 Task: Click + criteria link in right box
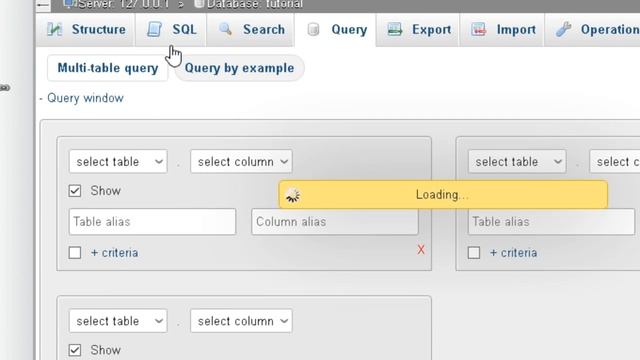513,253
